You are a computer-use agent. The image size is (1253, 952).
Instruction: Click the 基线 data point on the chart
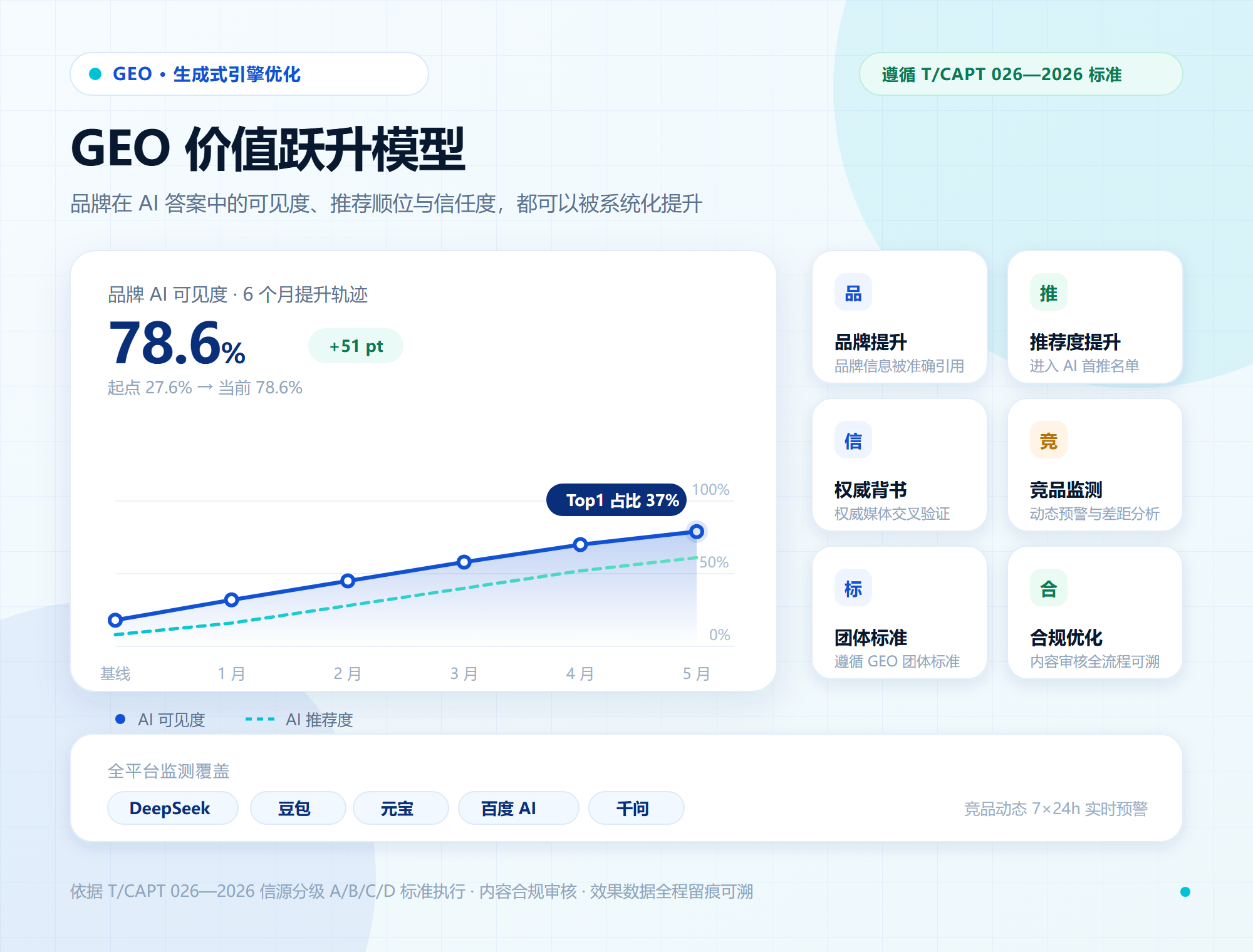[x=115, y=620]
